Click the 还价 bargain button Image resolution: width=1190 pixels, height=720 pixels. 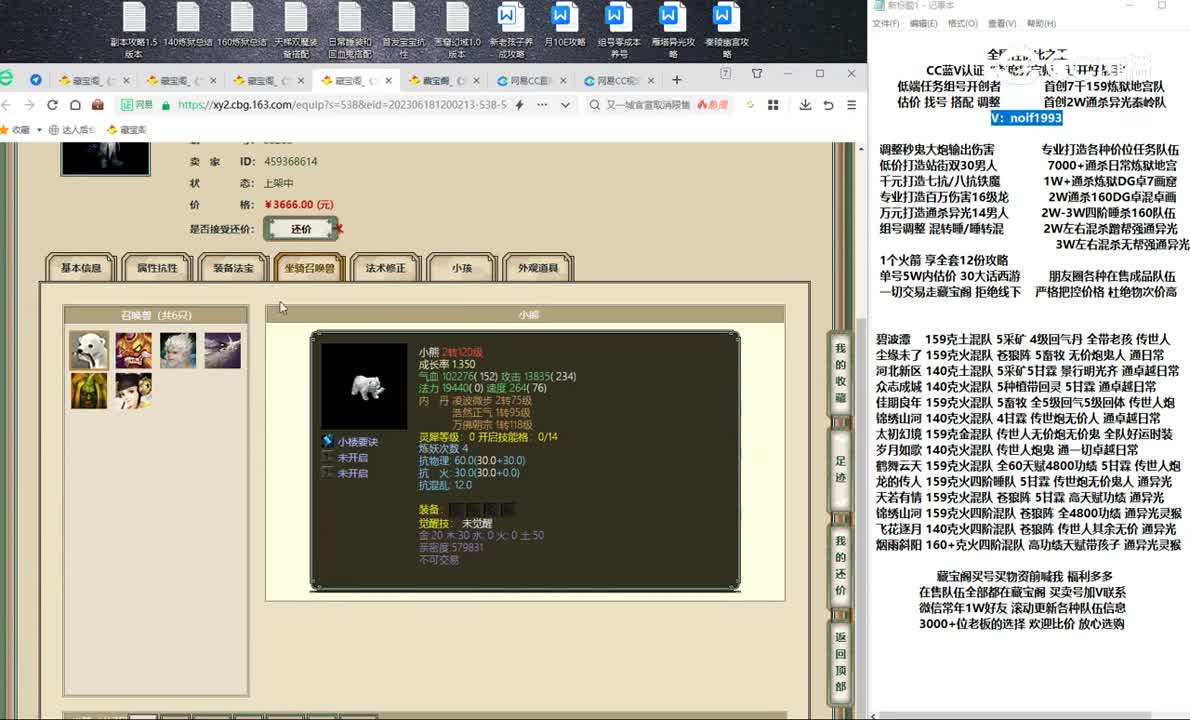tap(301, 229)
